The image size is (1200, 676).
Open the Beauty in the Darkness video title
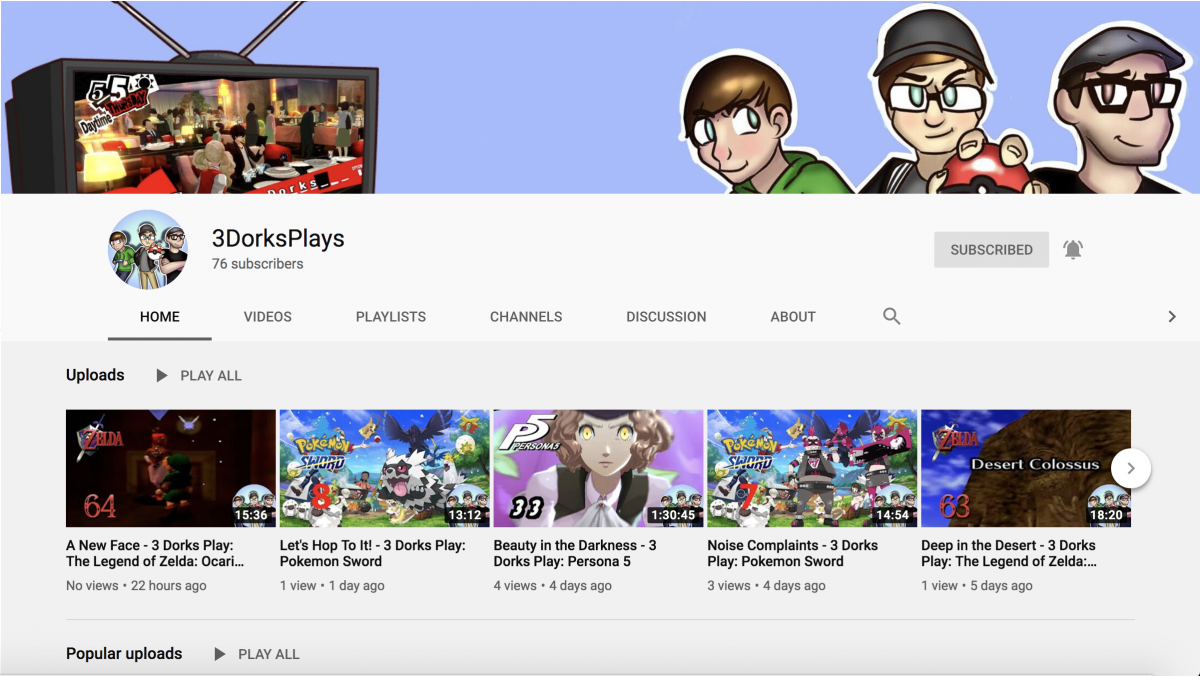tap(574, 553)
